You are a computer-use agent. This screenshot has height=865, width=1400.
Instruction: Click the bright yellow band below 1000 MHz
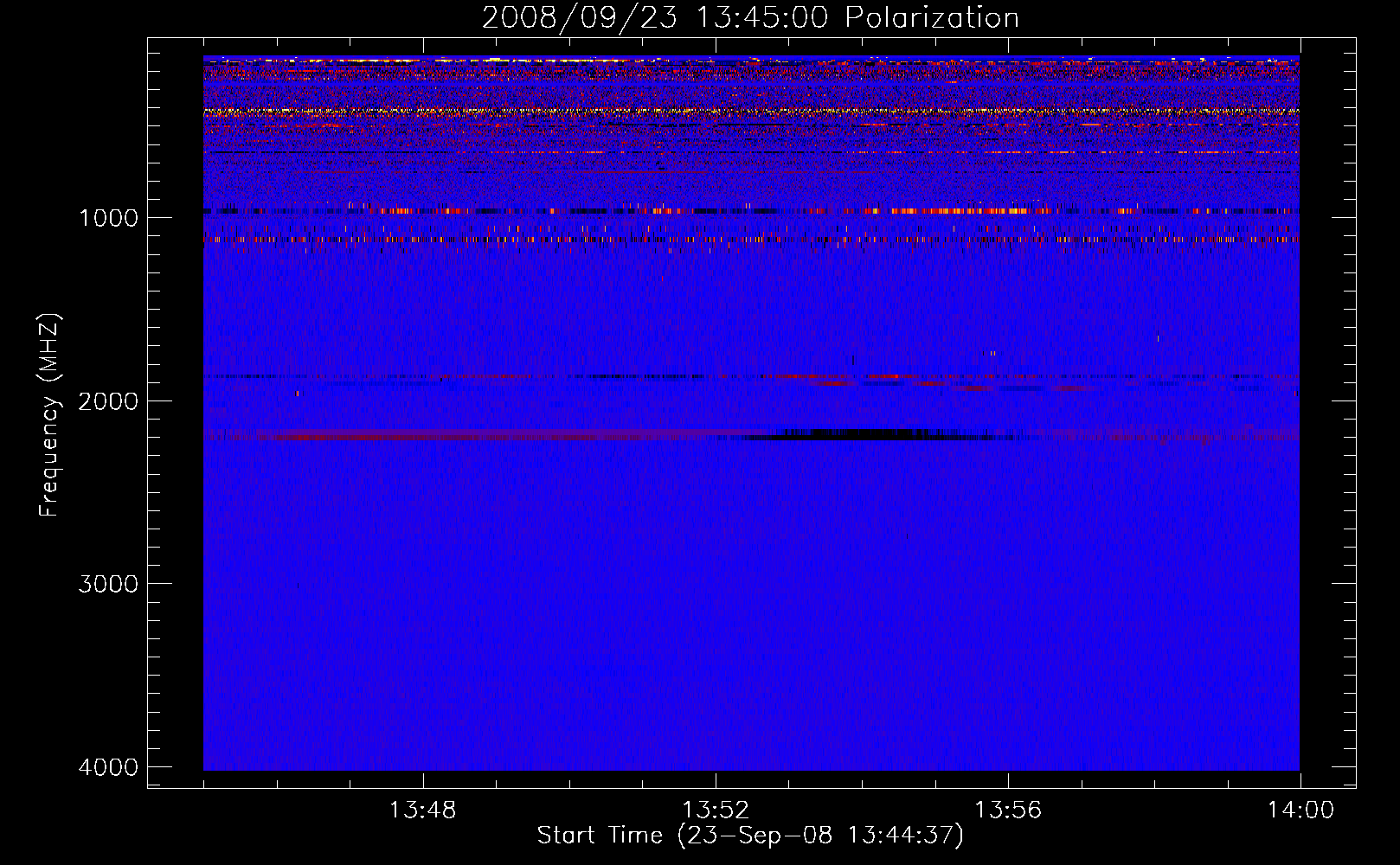coord(751,112)
